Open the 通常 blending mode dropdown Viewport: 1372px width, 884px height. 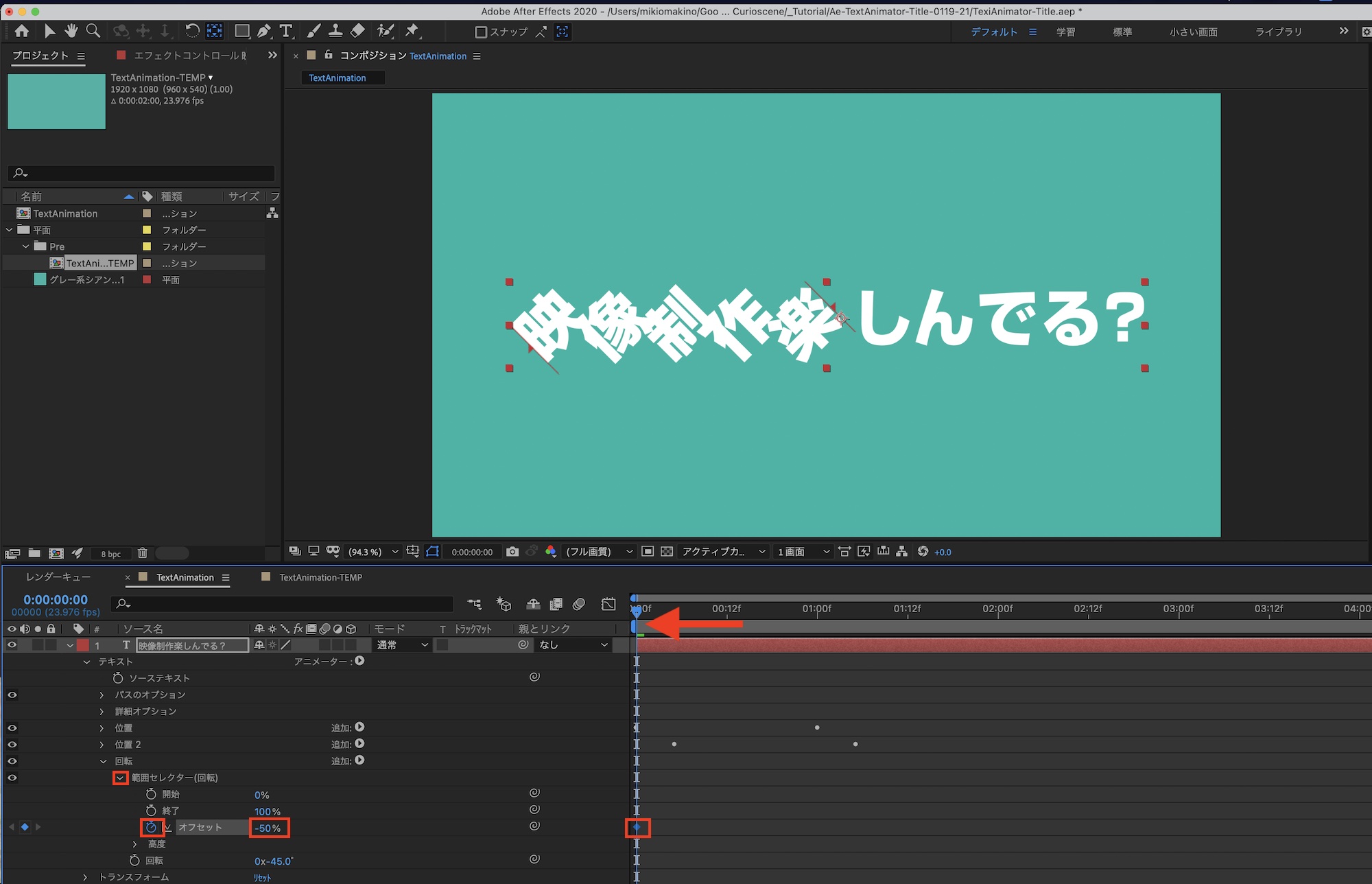point(402,645)
